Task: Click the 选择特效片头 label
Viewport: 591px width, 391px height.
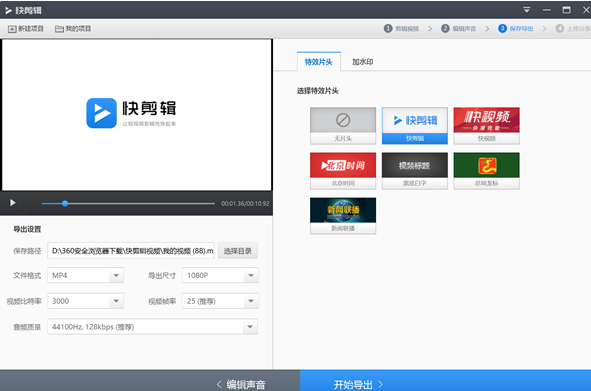Action: click(318, 91)
